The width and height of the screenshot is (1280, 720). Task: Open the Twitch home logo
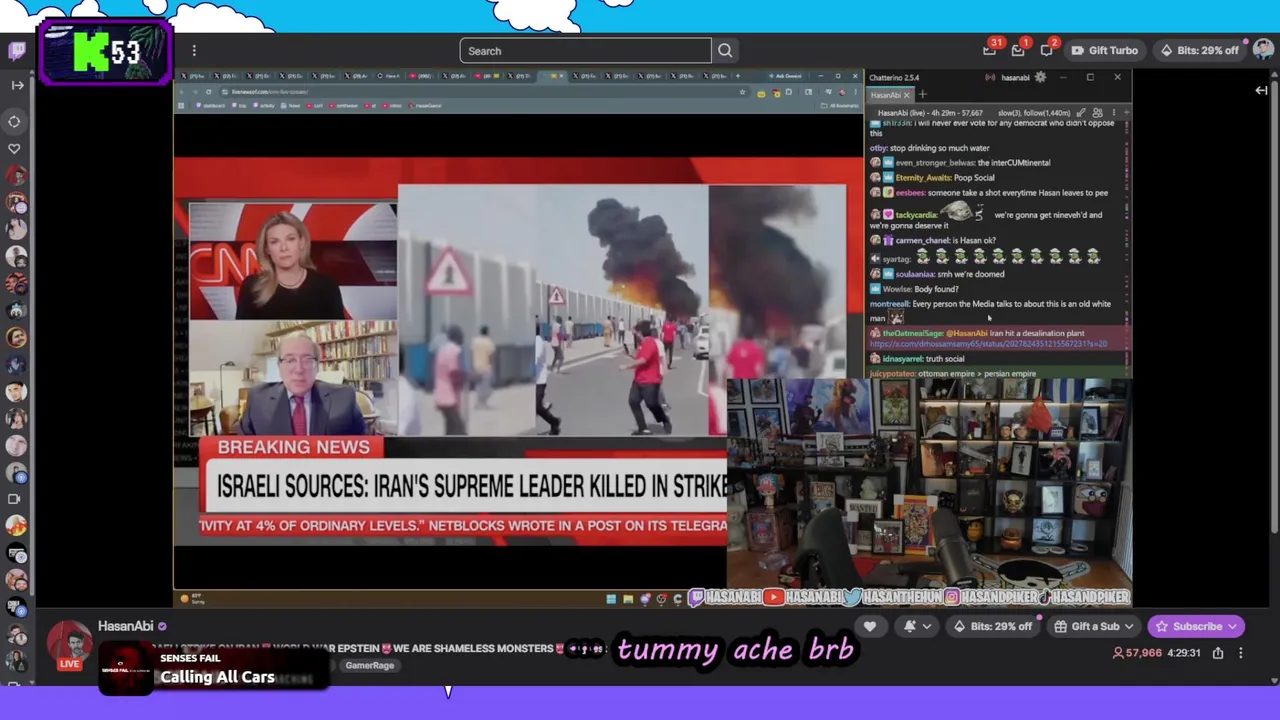[x=17, y=51]
